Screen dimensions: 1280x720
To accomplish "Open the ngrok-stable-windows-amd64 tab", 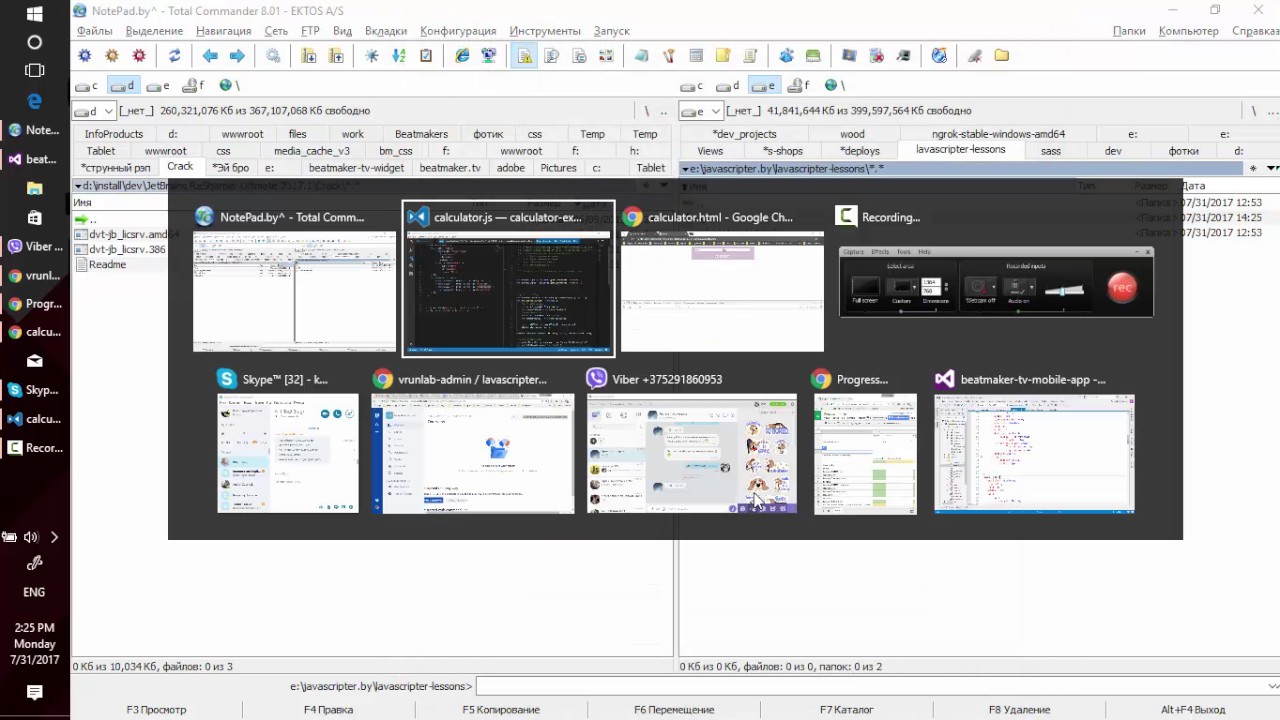I will point(998,134).
